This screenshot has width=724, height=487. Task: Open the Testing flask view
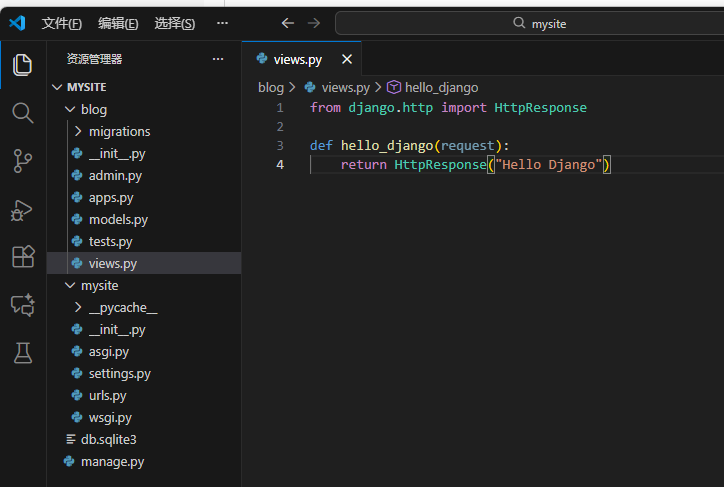pos(23,353)
